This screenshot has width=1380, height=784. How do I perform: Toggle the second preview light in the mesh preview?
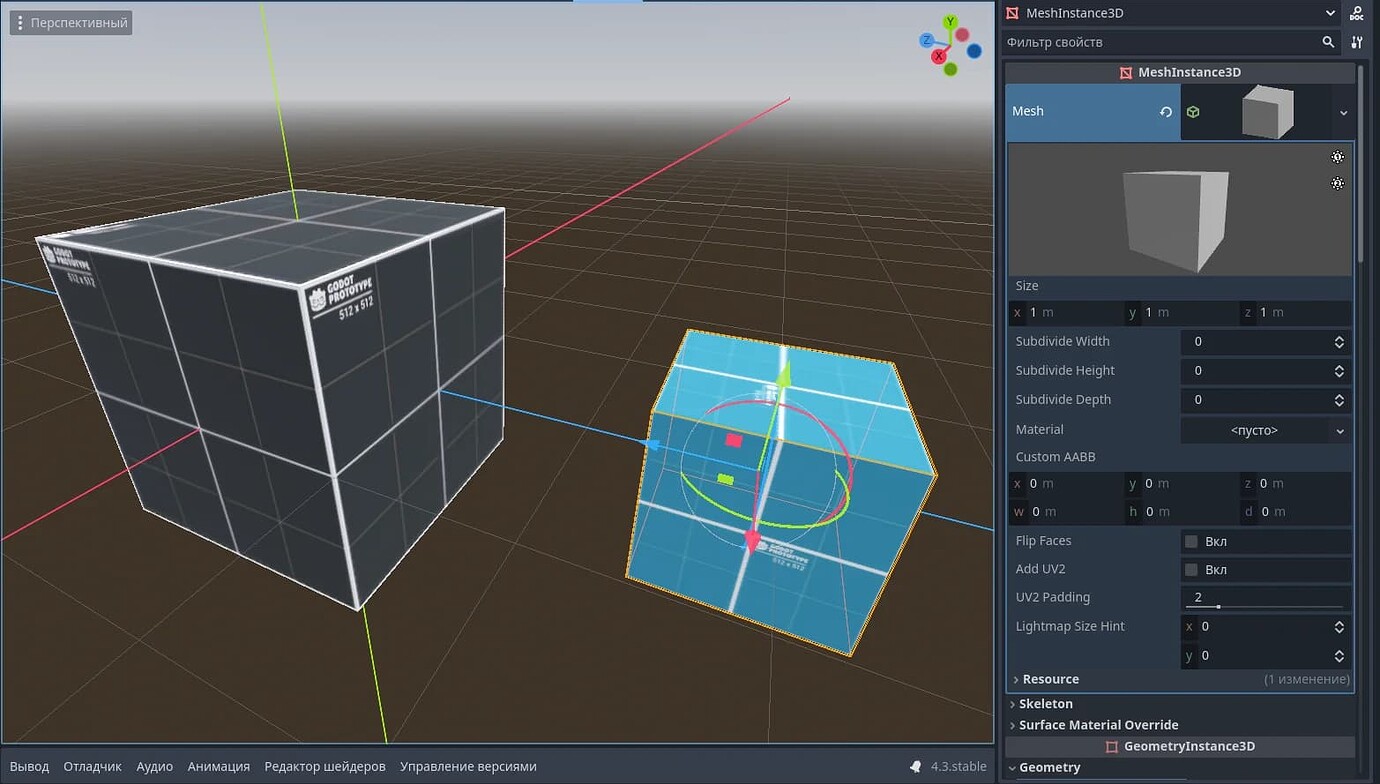pos(1338,183)
